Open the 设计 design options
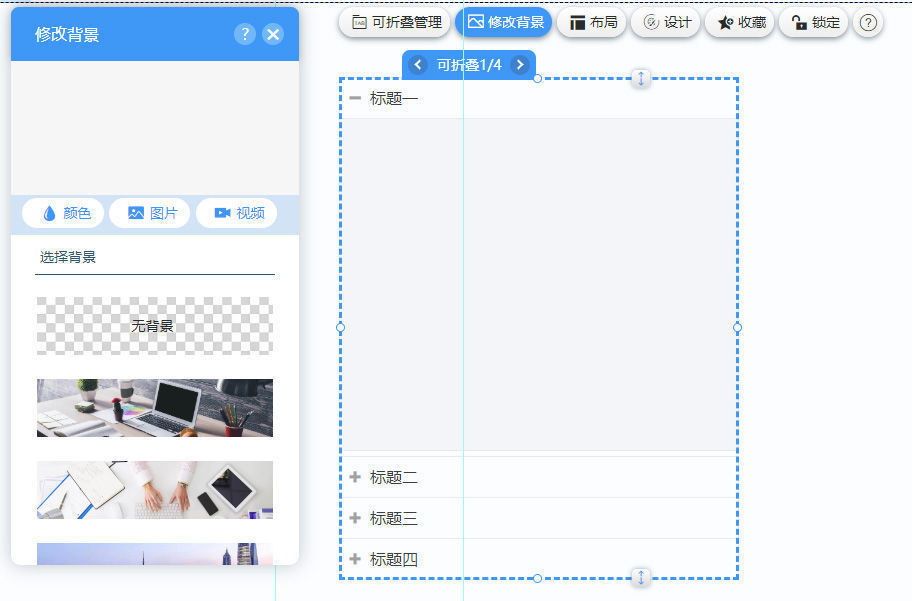This screenshot has width=912, height=601. pos(666,22)
